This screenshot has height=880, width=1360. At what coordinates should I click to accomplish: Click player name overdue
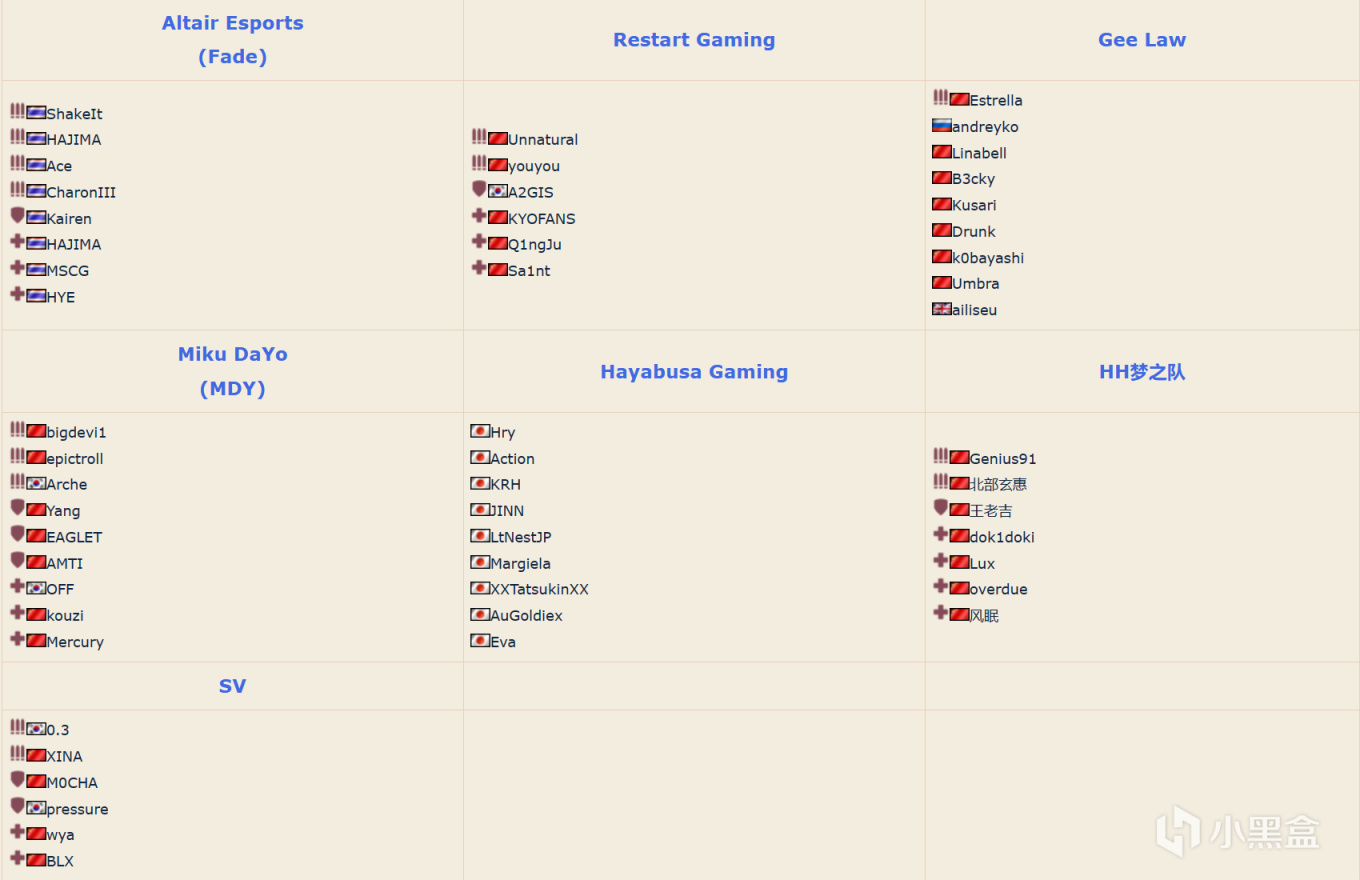pyautogui.click(x=998, y=589)
